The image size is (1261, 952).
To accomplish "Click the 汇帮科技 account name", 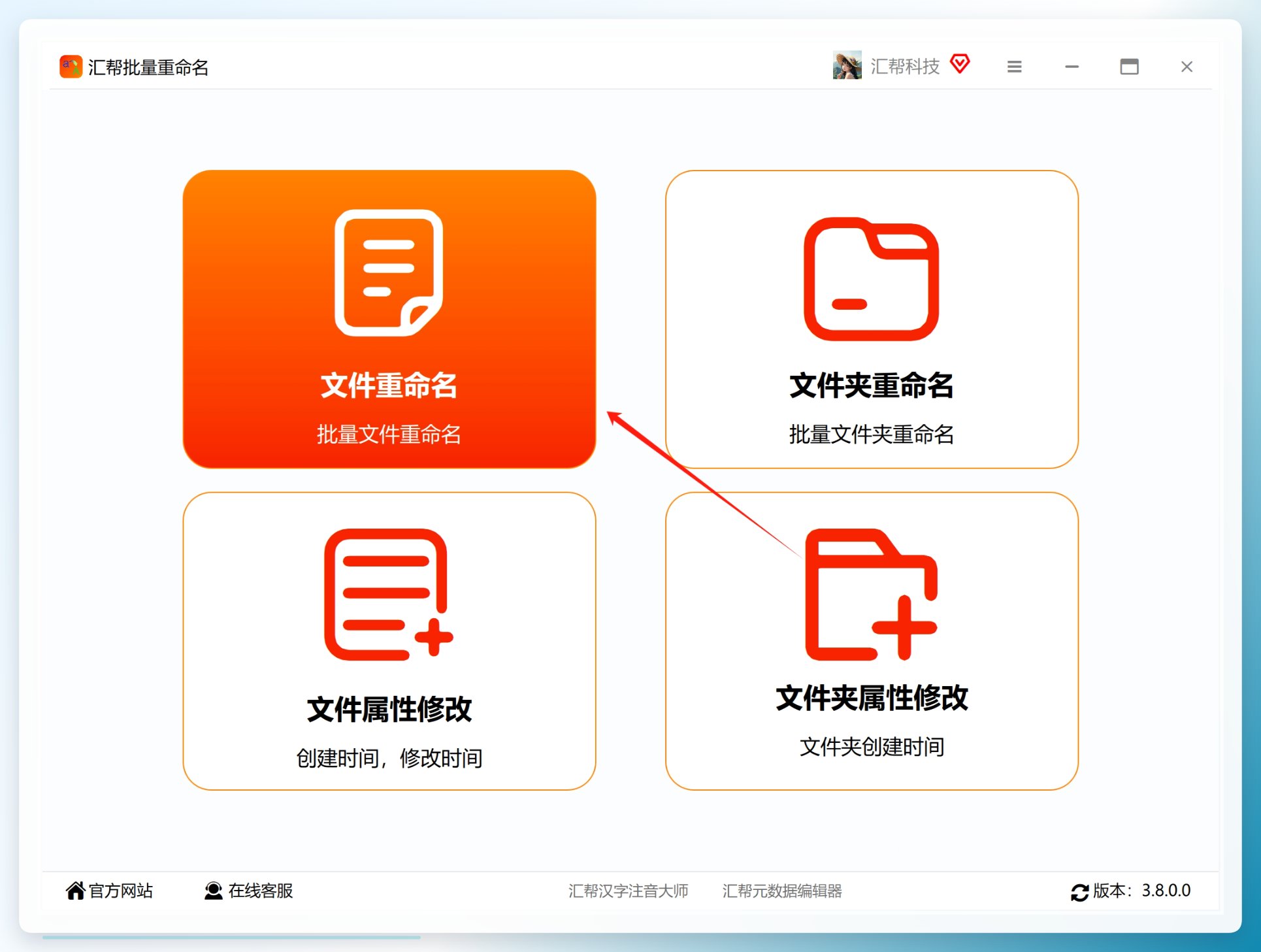I will pyautogui.click(x=905, y=66).
